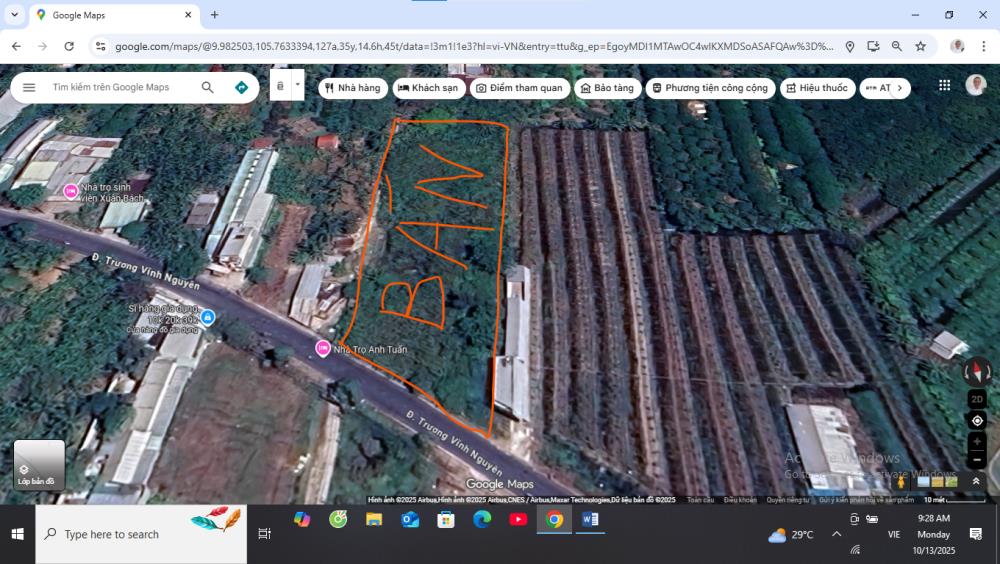Click the '10 mét' map scale
Viewport: 1000px width, 564px height.
click(954, 500)
